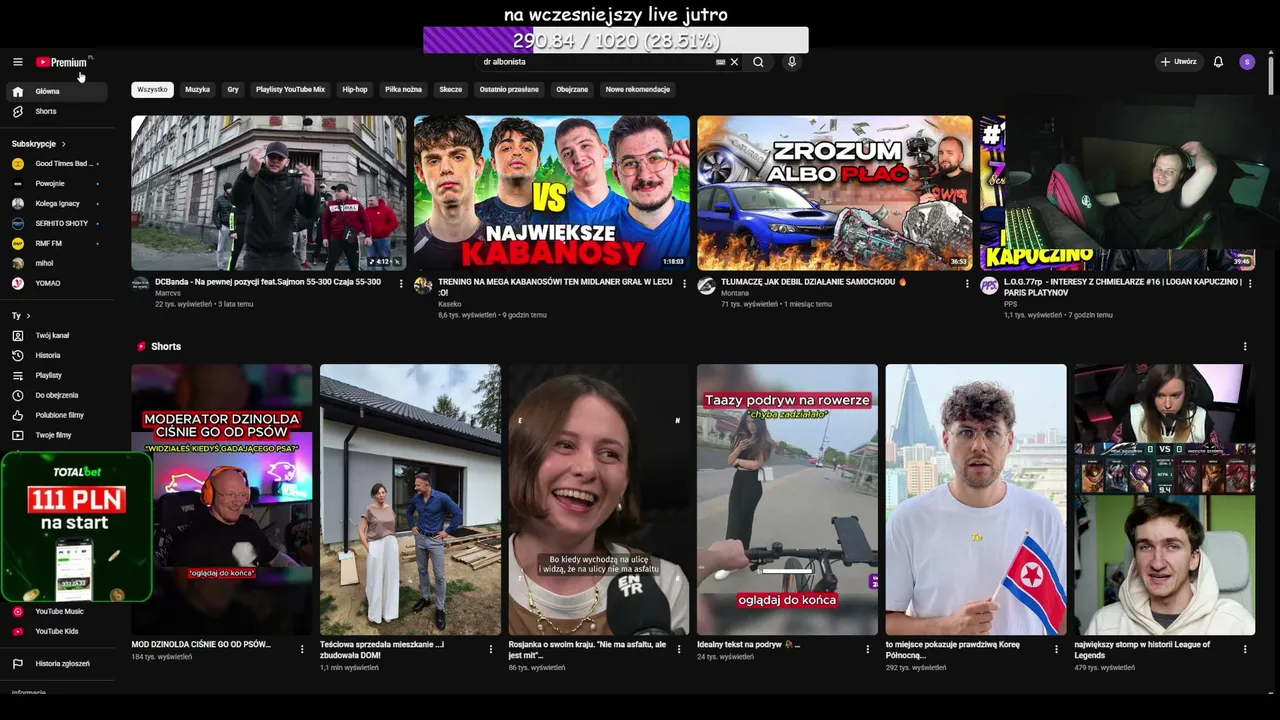Open more options for the Shorts shelf
1280x720 pixels.
point(1245,347)
